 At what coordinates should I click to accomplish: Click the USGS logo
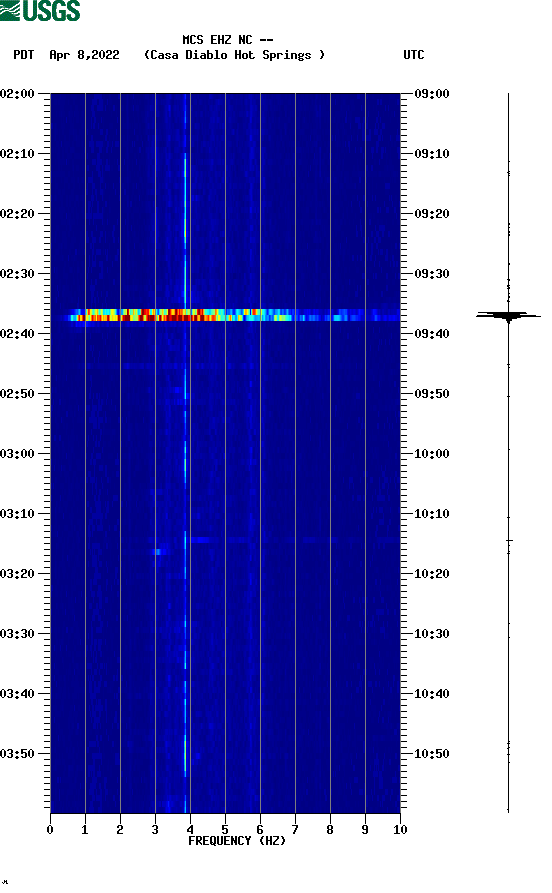[40, 10]
